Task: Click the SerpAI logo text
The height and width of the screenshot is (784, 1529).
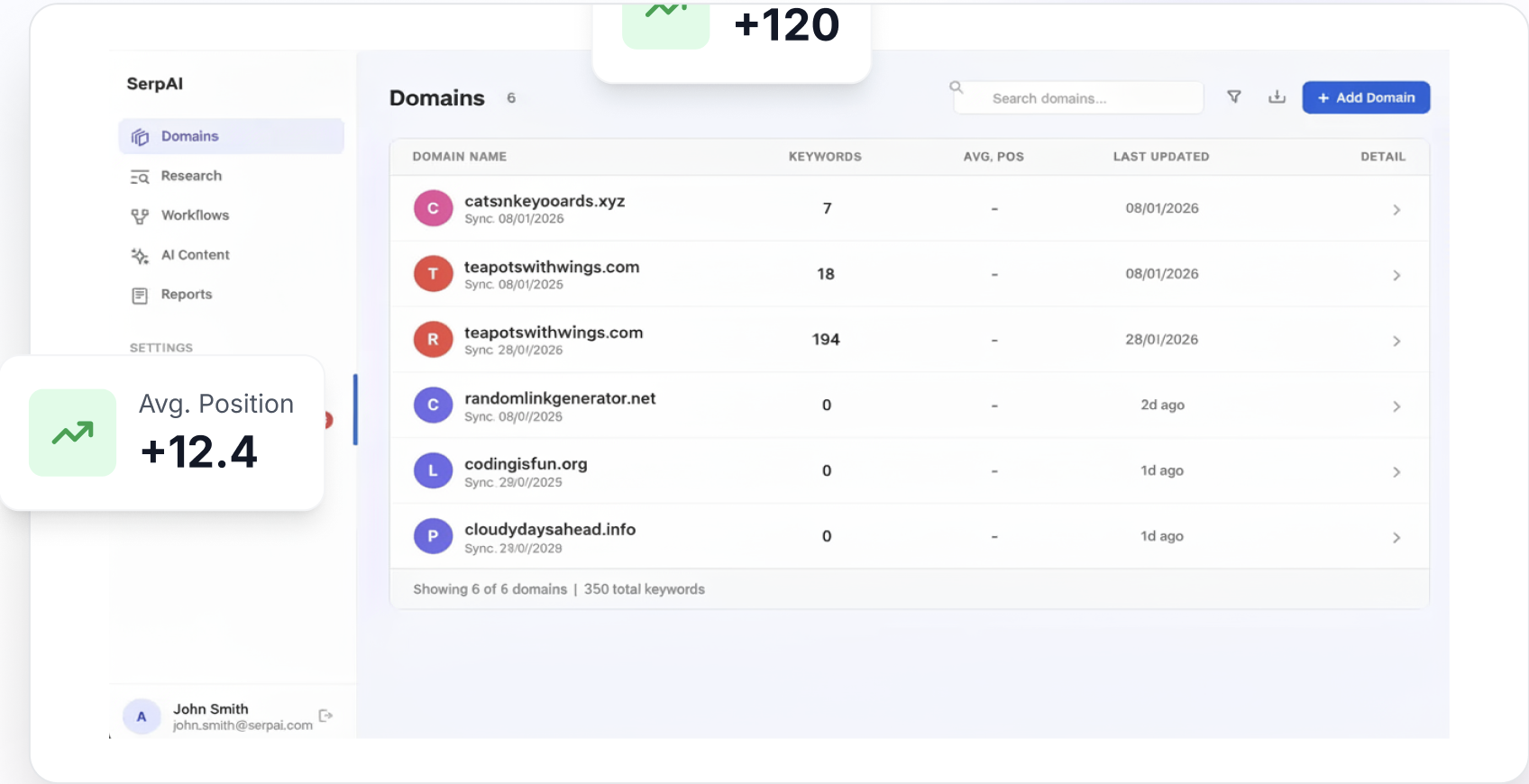Action: coord(155,84)
